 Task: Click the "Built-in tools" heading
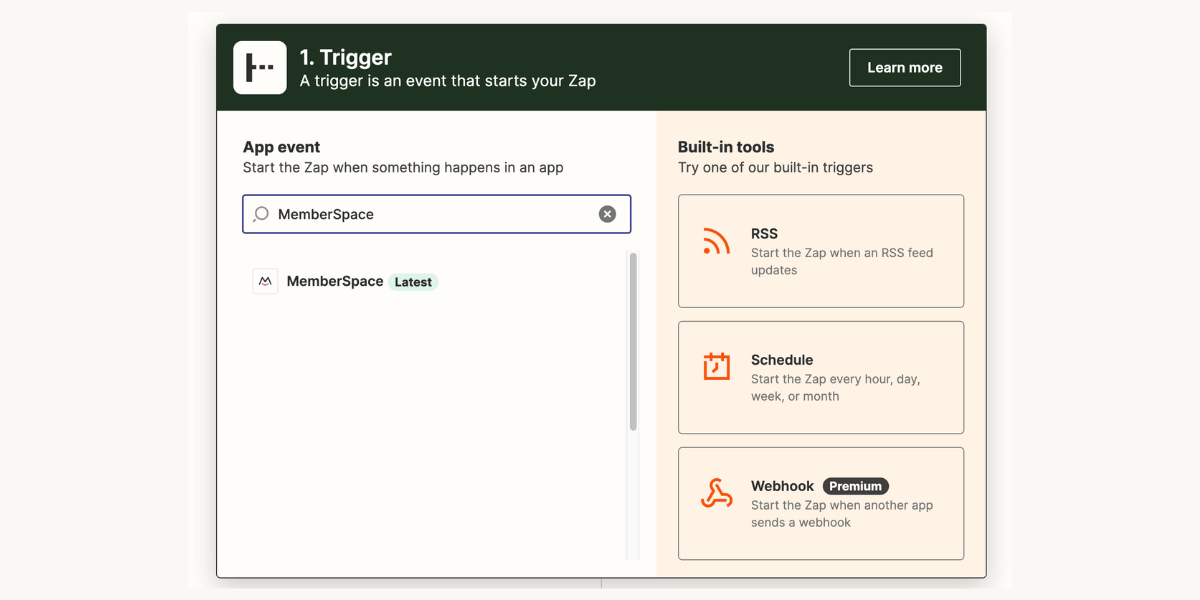[x=726, y=147]
